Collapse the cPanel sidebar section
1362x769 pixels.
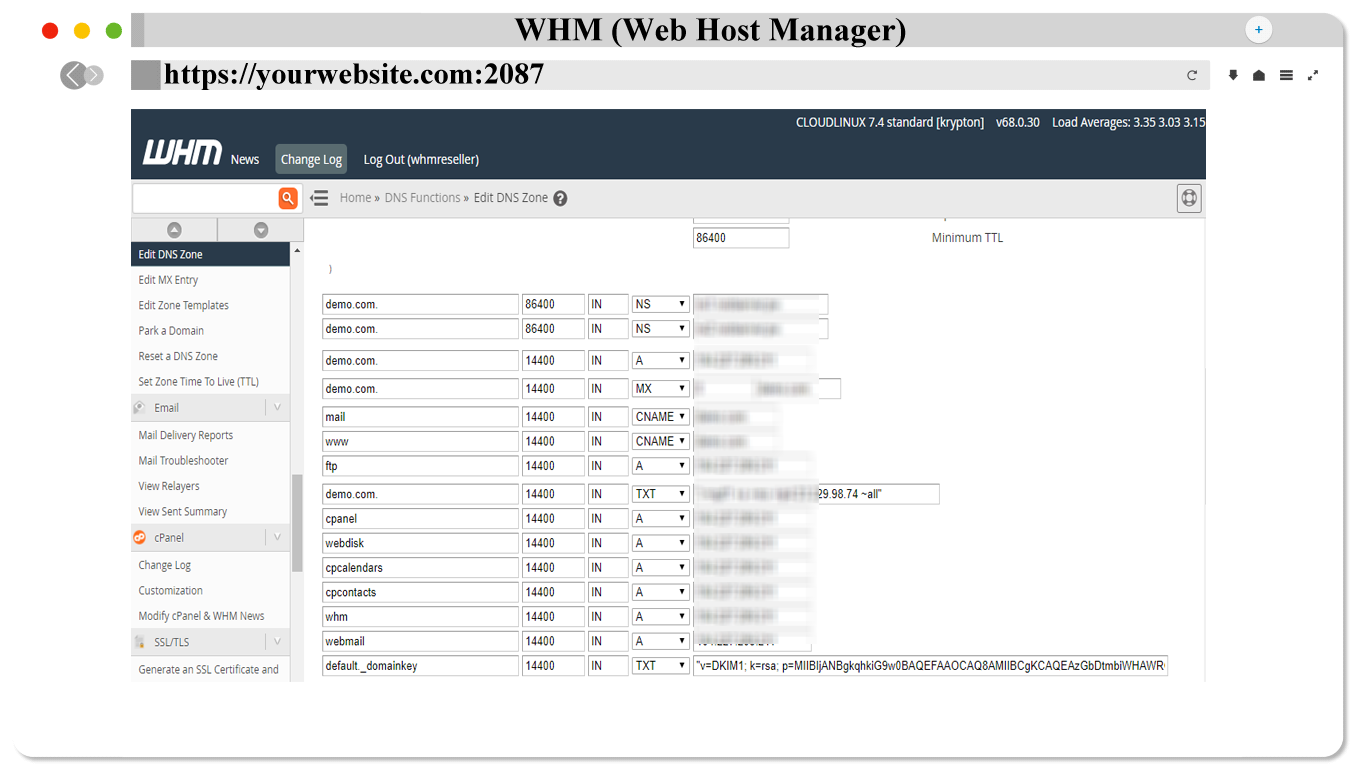[x=277, y=538]
